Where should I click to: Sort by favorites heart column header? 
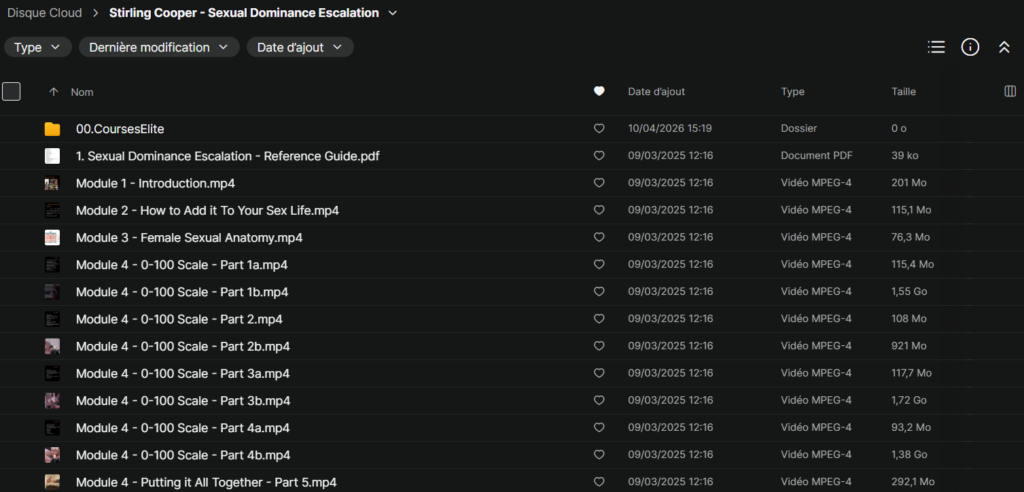coord(599,91)
